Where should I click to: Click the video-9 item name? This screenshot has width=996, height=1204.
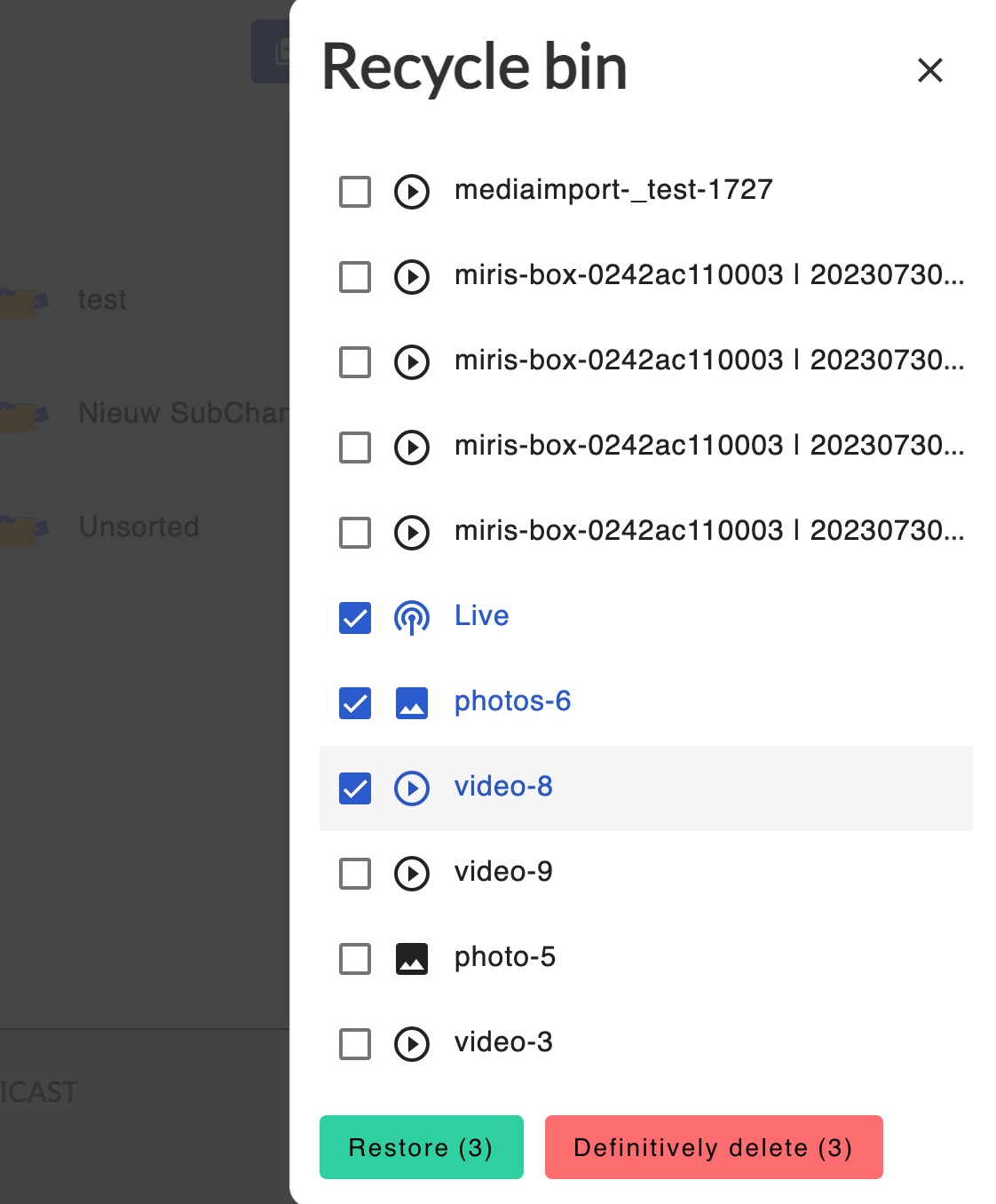point(503,872)
